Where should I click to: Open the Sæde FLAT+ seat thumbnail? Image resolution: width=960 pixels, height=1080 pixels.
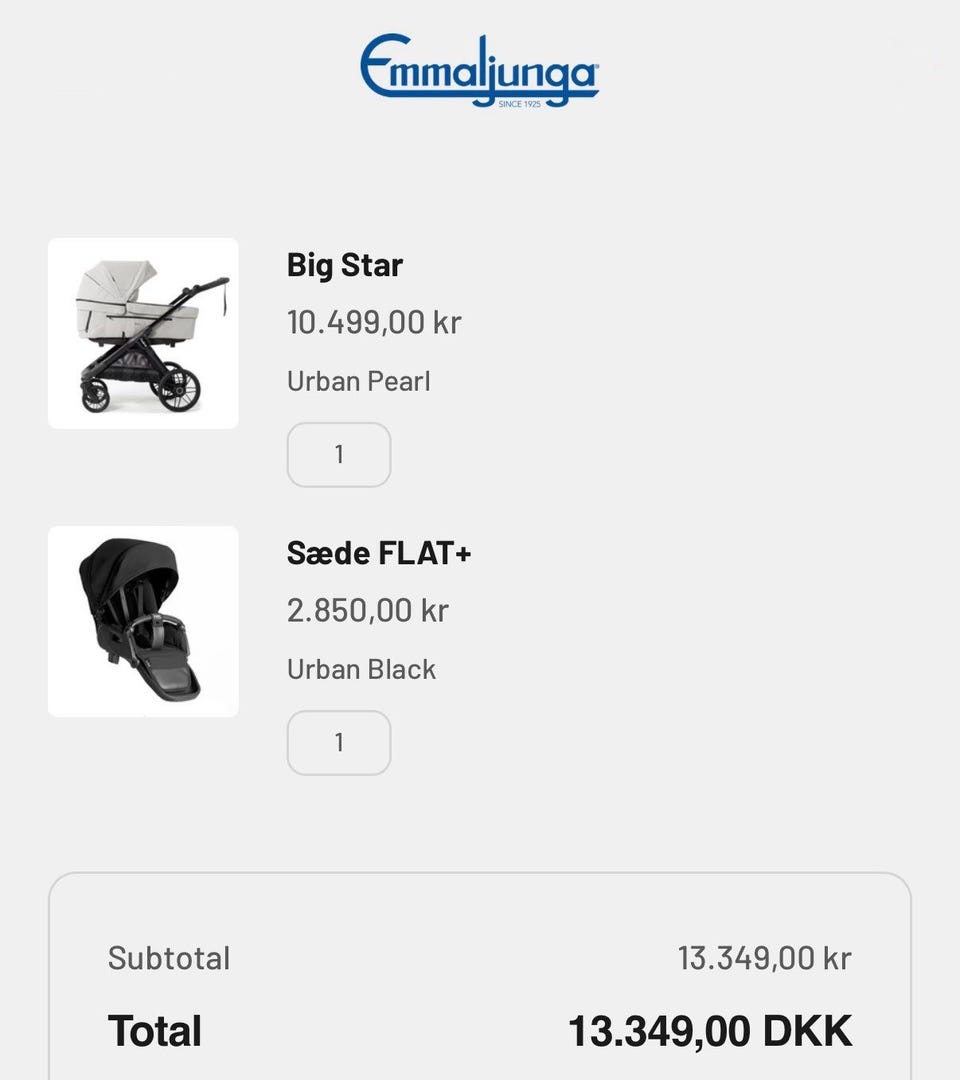click(143, 621)
